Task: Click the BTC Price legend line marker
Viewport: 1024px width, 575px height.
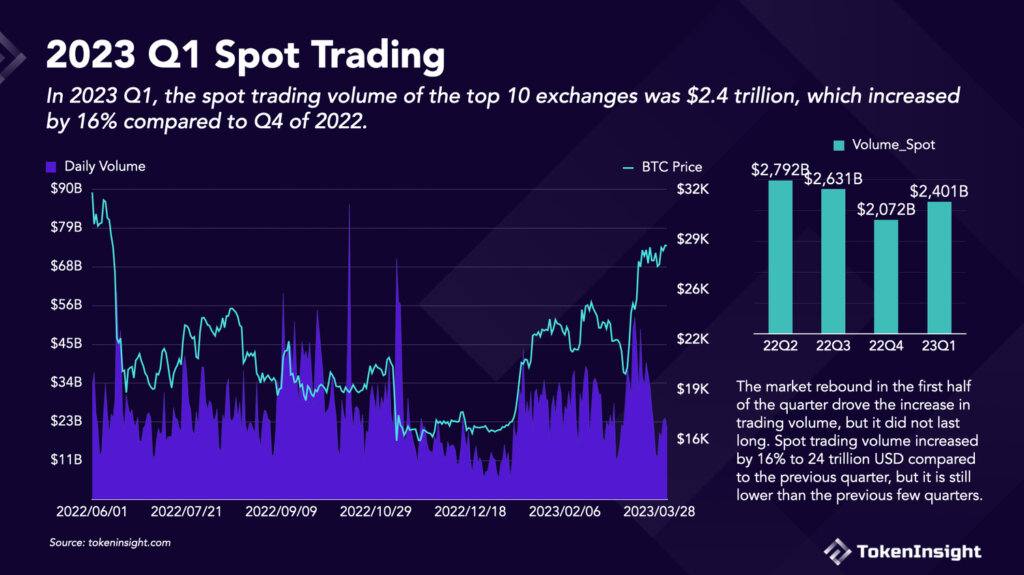Action: coord(628,168)
